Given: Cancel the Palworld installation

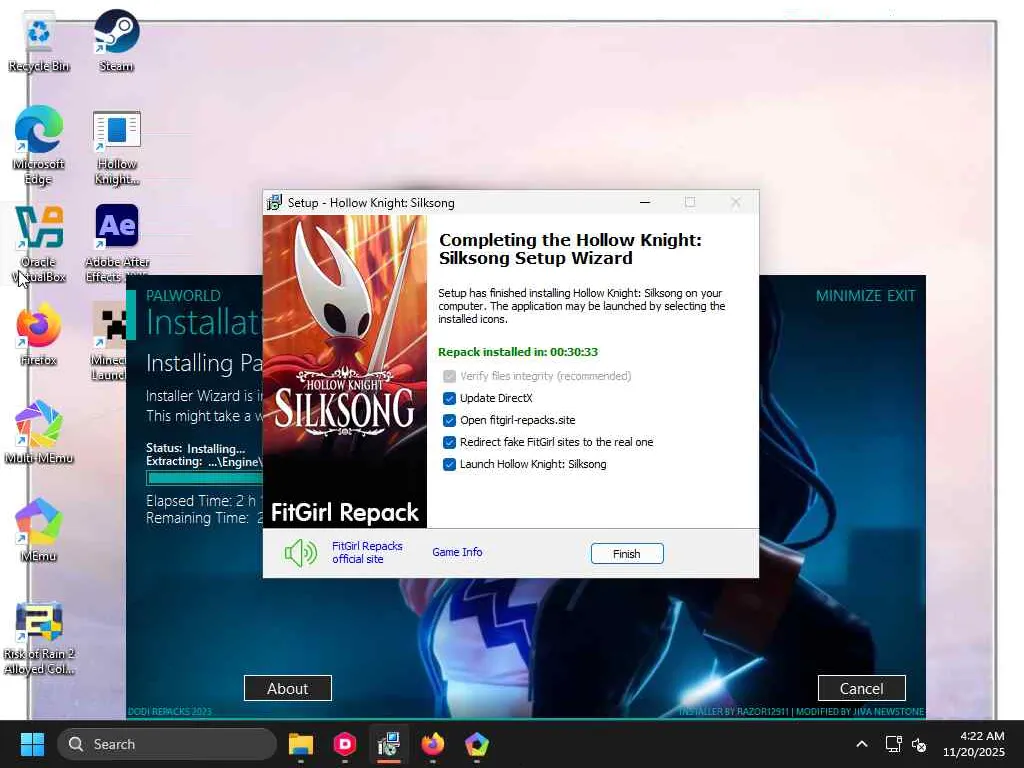Looking at the screenshot, I should [861, 688].
